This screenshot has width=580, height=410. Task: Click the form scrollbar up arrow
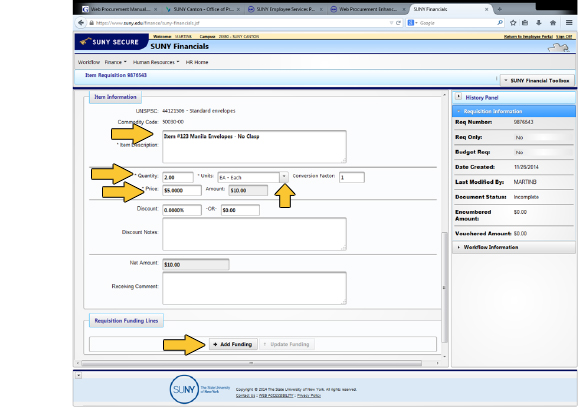[x=445, y=95]
